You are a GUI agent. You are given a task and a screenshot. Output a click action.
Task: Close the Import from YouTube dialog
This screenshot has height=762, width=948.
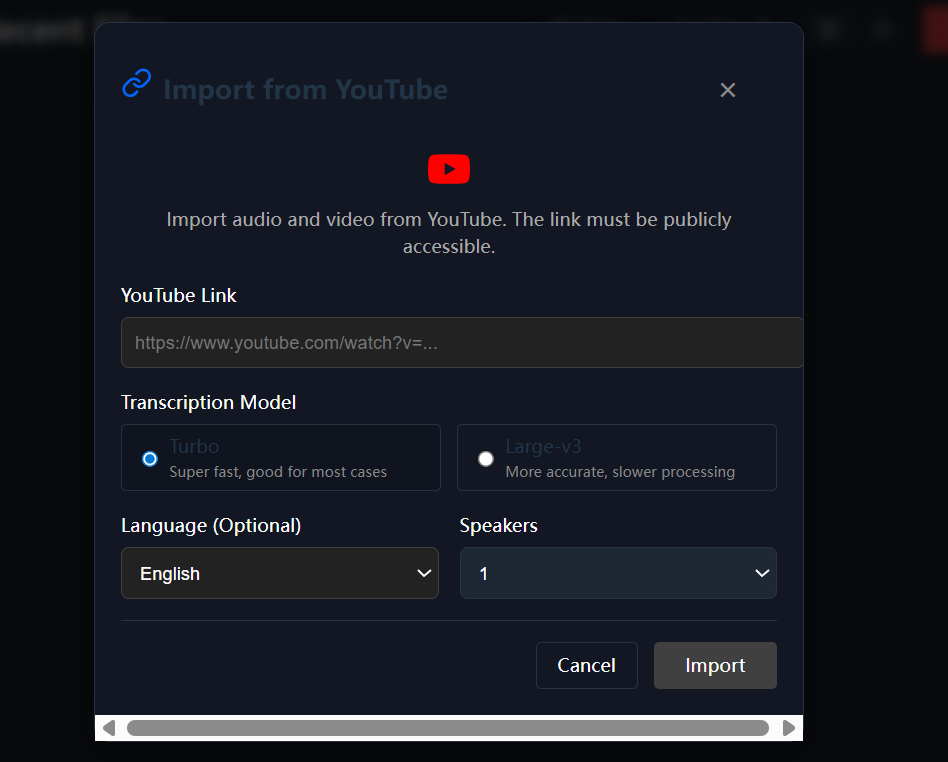(x=727, y=89)
